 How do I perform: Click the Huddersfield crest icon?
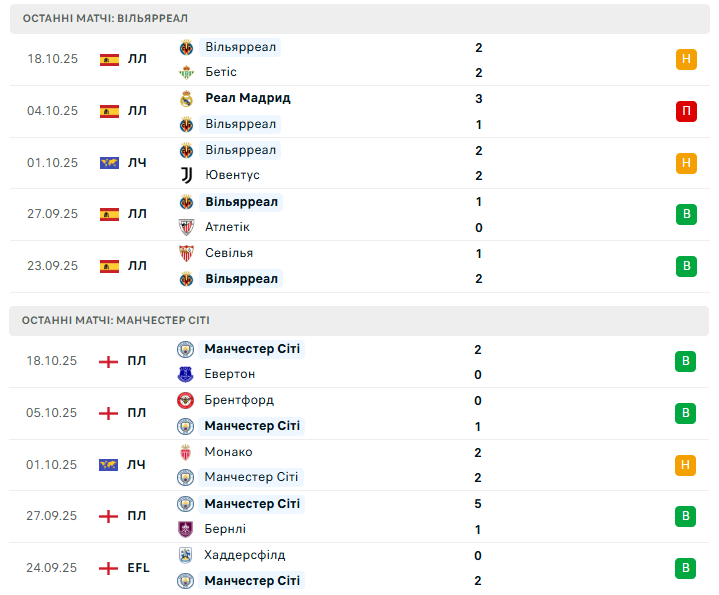pyautogui.click(x=185, y=555)
